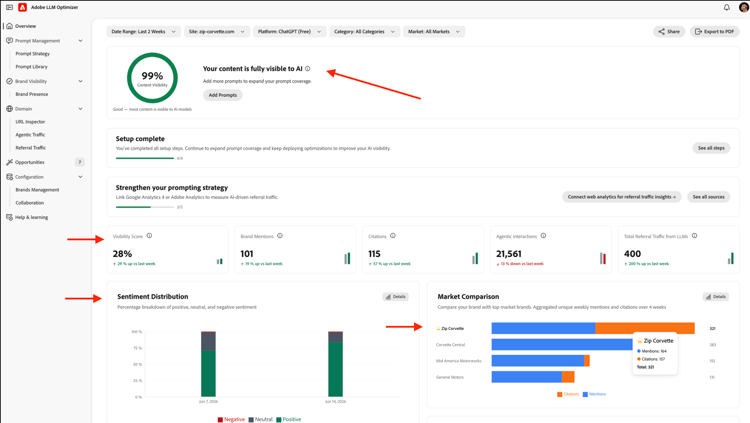Click the Citations mini bar chart

475,258
